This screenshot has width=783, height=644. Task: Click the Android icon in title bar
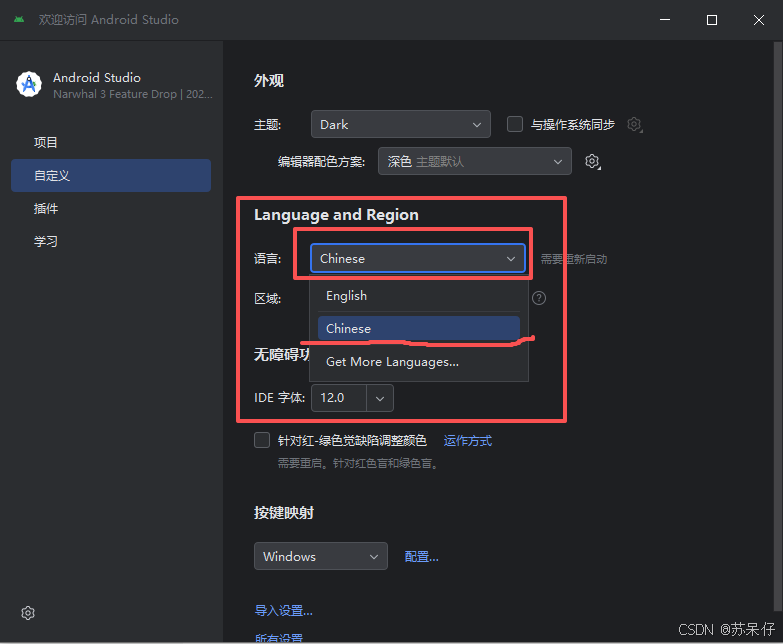[19, 19]
